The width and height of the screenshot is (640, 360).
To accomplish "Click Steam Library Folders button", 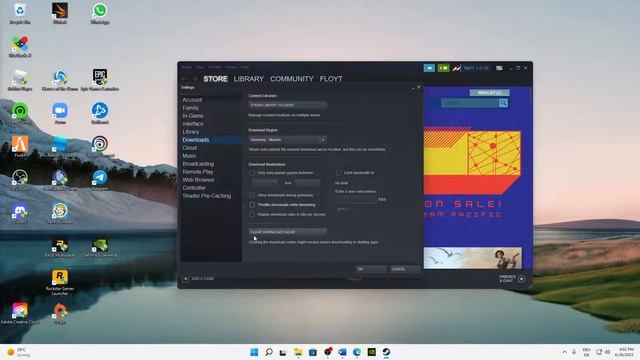I will coord(288,105).
